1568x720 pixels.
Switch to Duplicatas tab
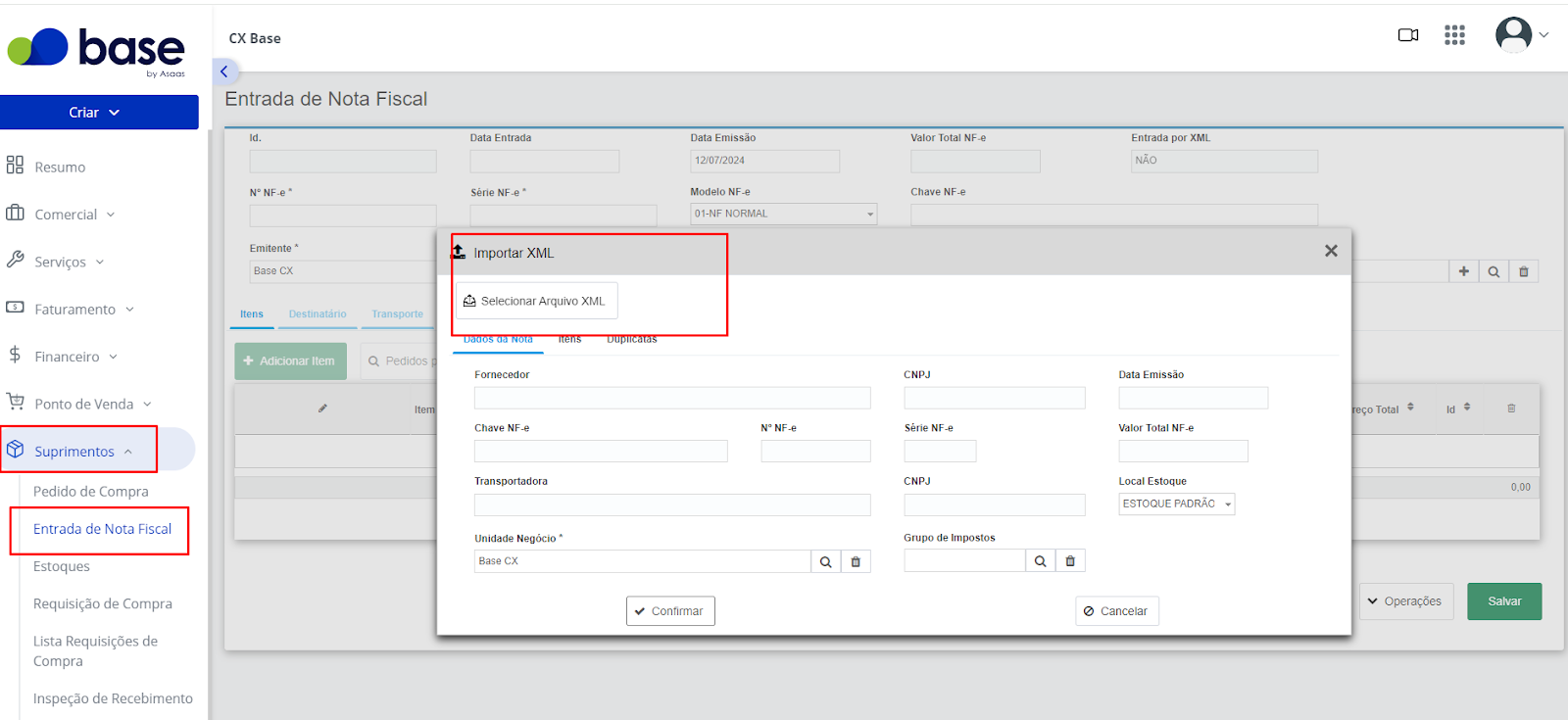tap(631, 339)
